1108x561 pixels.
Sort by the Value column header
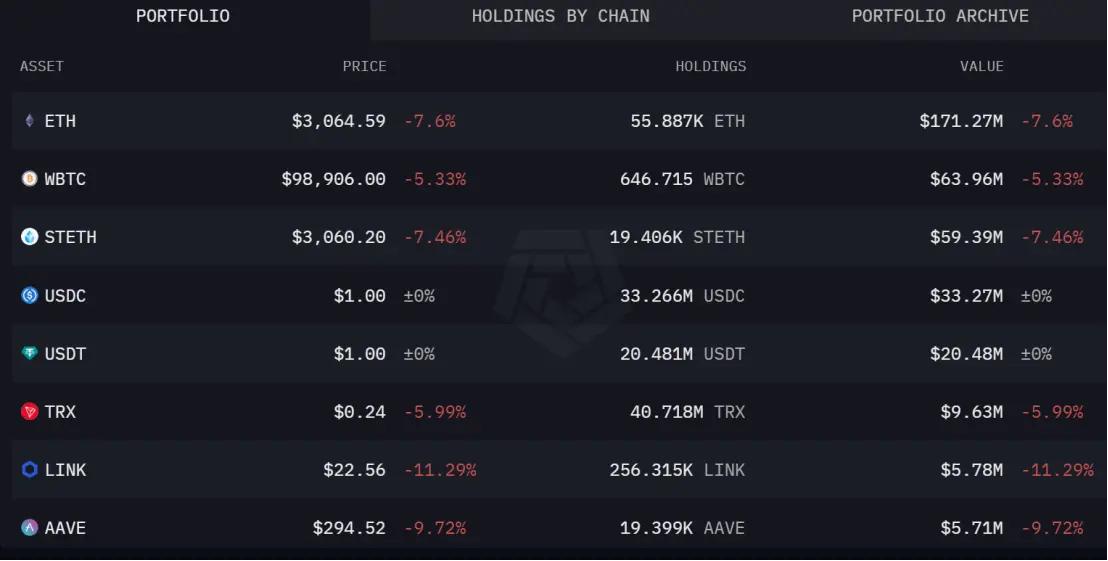pos(982,66)
